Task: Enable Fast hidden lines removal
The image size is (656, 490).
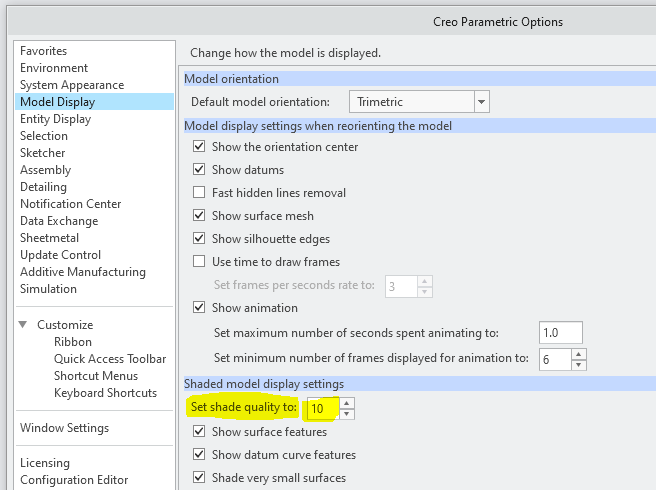Action: click(199, 193)
